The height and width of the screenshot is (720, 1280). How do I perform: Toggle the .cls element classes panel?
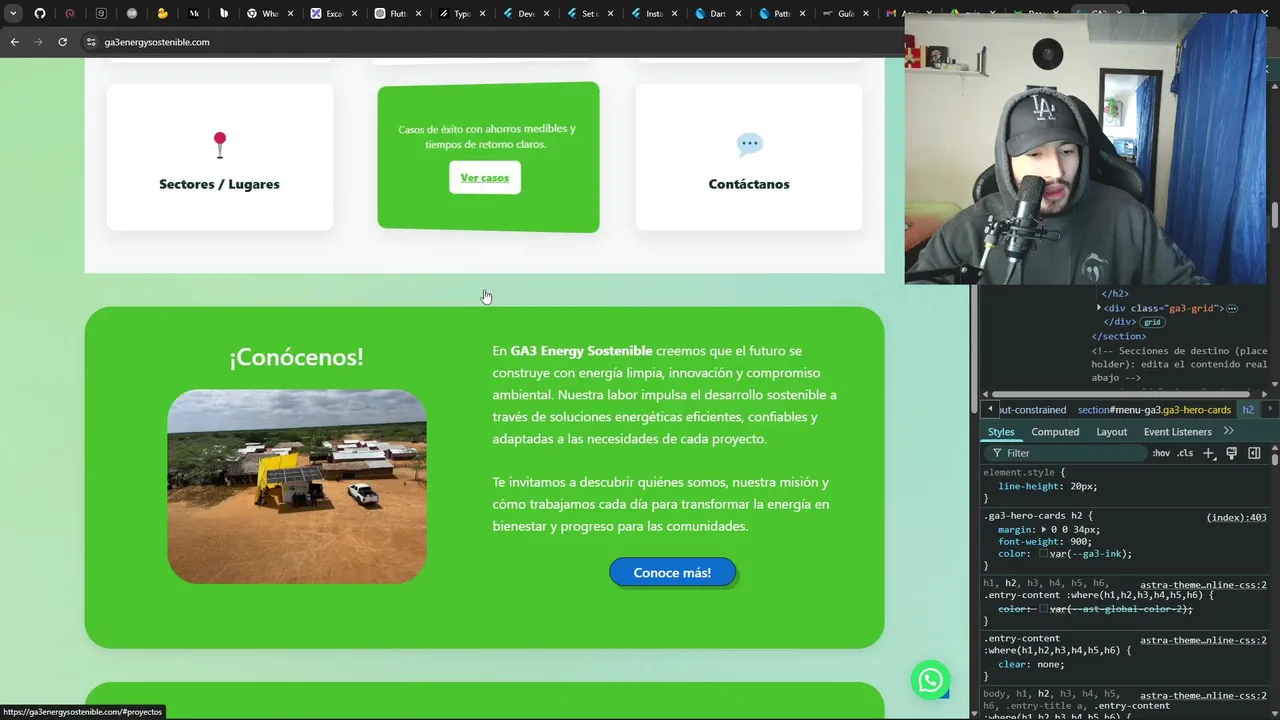tap(1185, 453)
